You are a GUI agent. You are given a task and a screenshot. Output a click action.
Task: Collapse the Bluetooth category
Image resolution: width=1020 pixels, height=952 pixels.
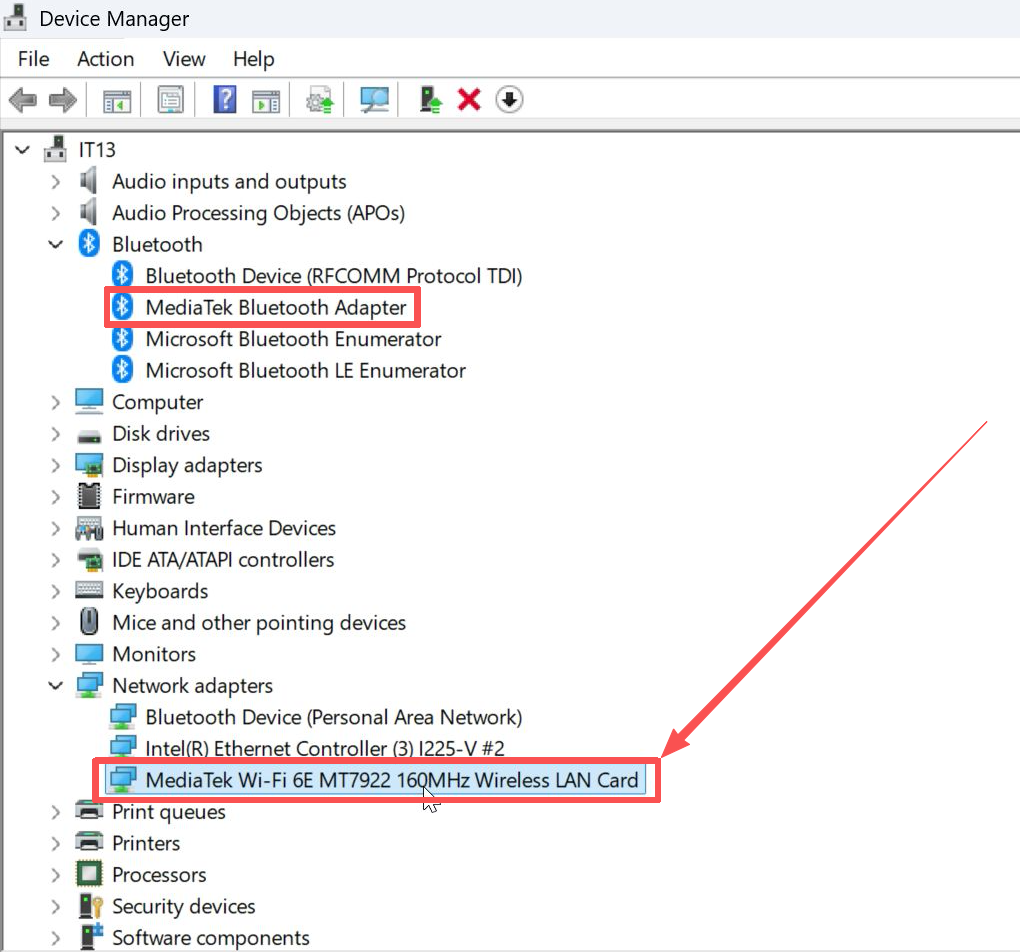click(x=56, y=245)
